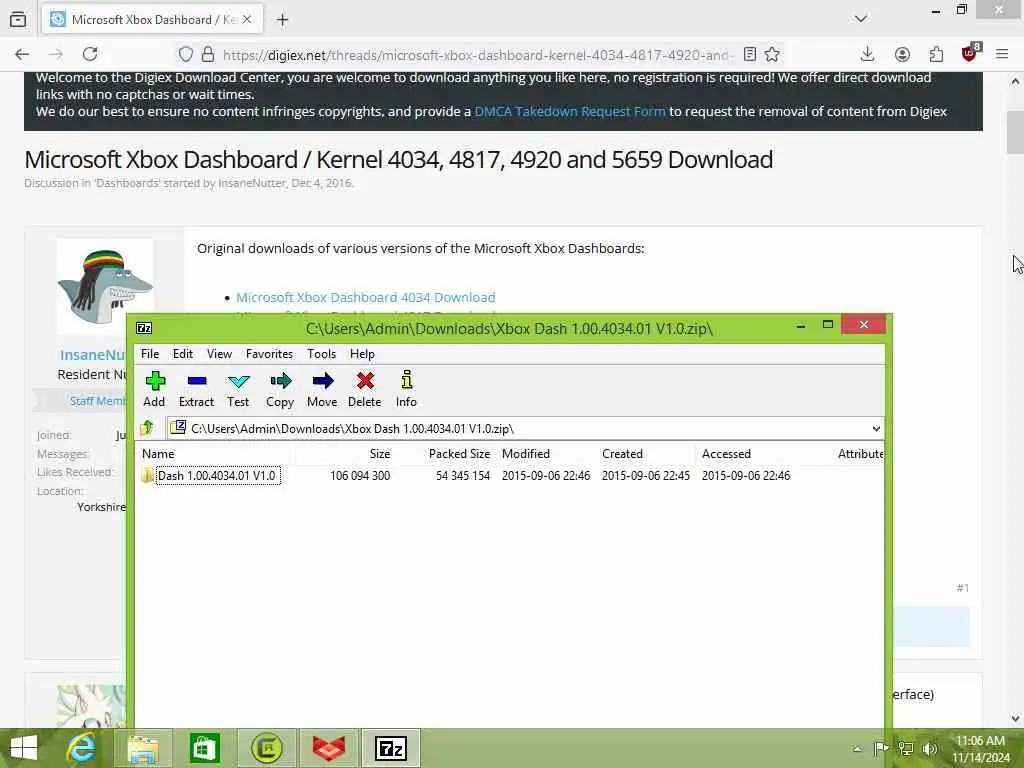This screenshot has height=768, width=1024.
Task: Open the Firefox hamburger application menu
Action: 1002,54
